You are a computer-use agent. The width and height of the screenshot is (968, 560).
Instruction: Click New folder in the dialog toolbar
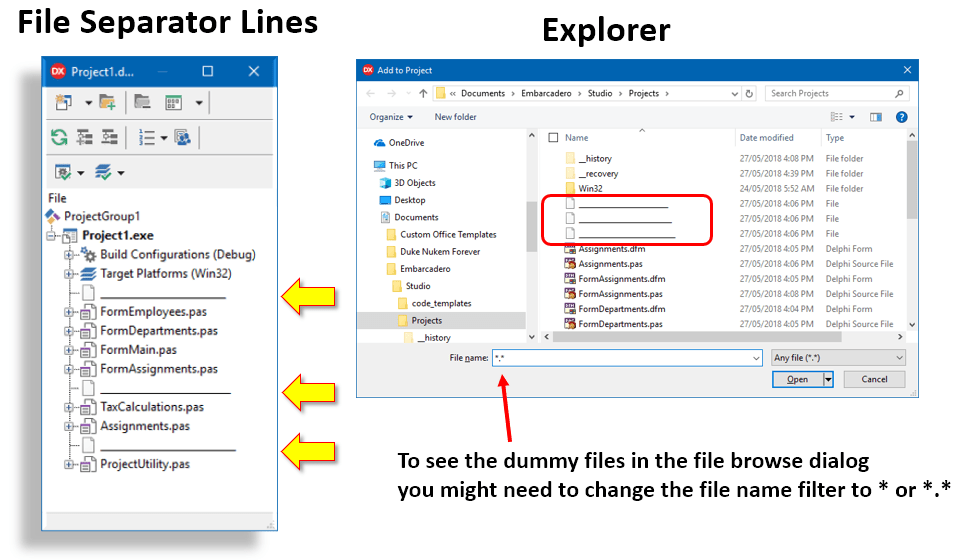point(455,117)
